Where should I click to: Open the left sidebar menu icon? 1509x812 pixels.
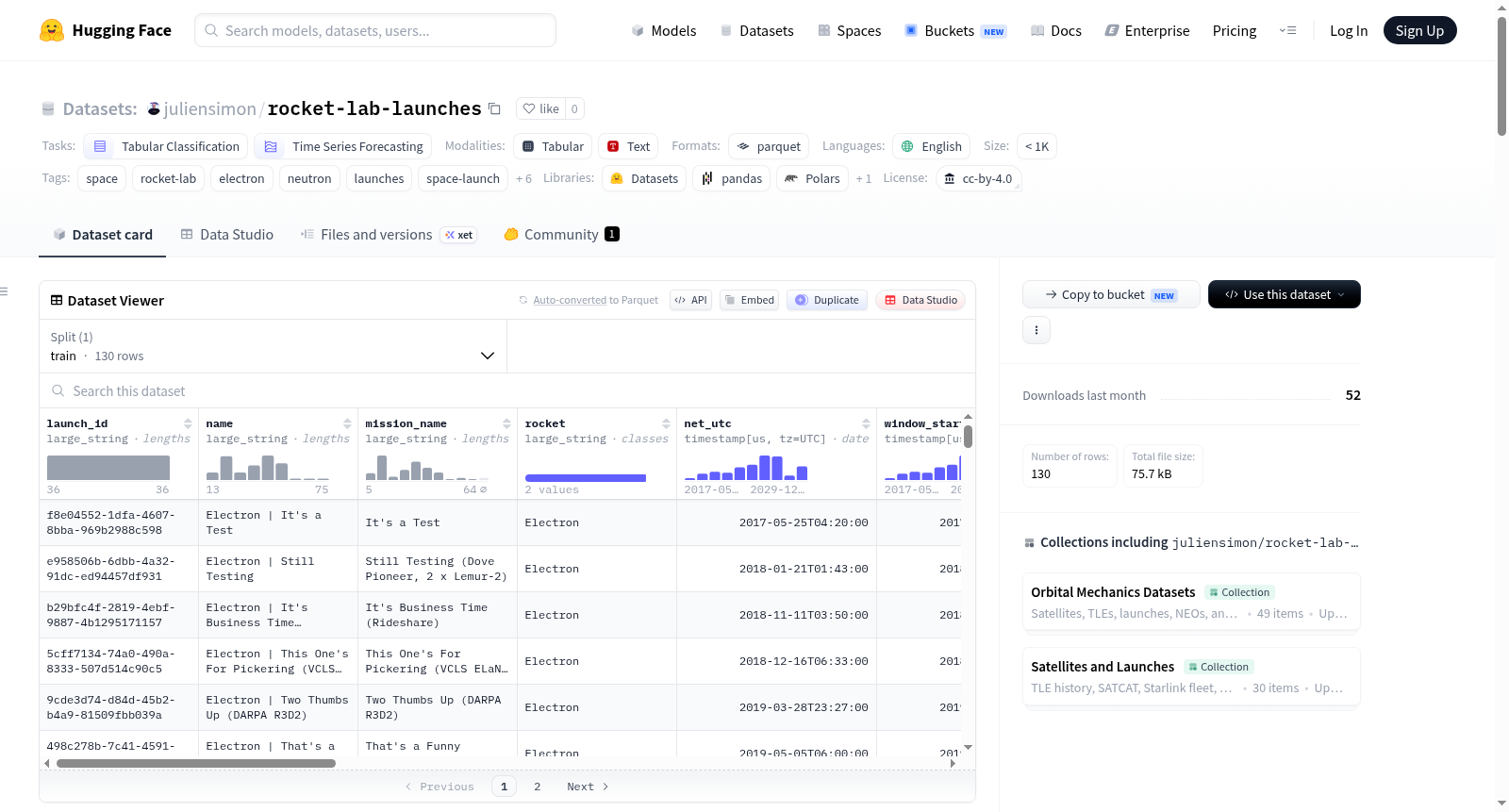pyautogui.click(x=5, y=291)
